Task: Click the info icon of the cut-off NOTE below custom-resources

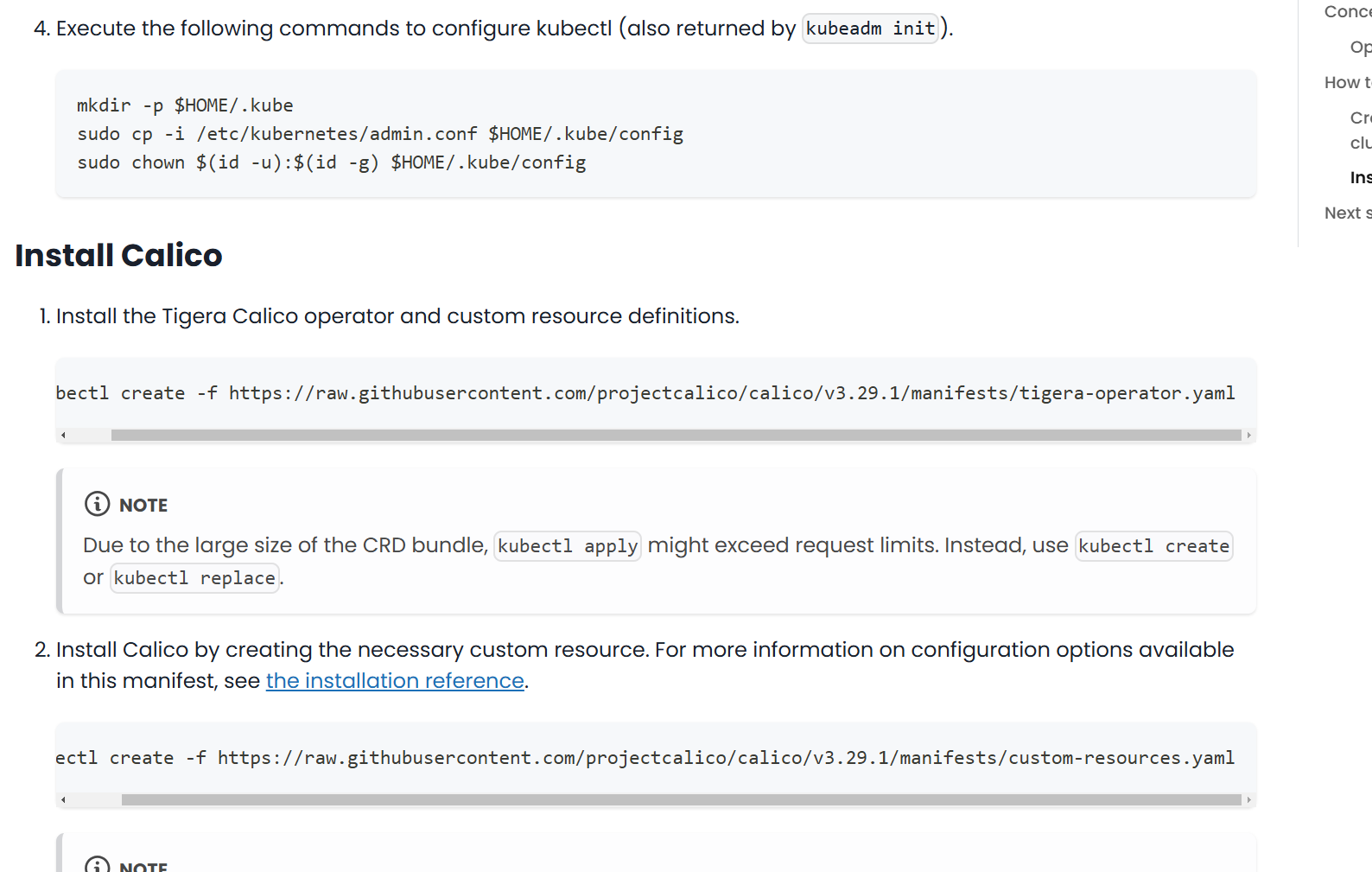Action: pyautogui.click(x=97, y=864)
